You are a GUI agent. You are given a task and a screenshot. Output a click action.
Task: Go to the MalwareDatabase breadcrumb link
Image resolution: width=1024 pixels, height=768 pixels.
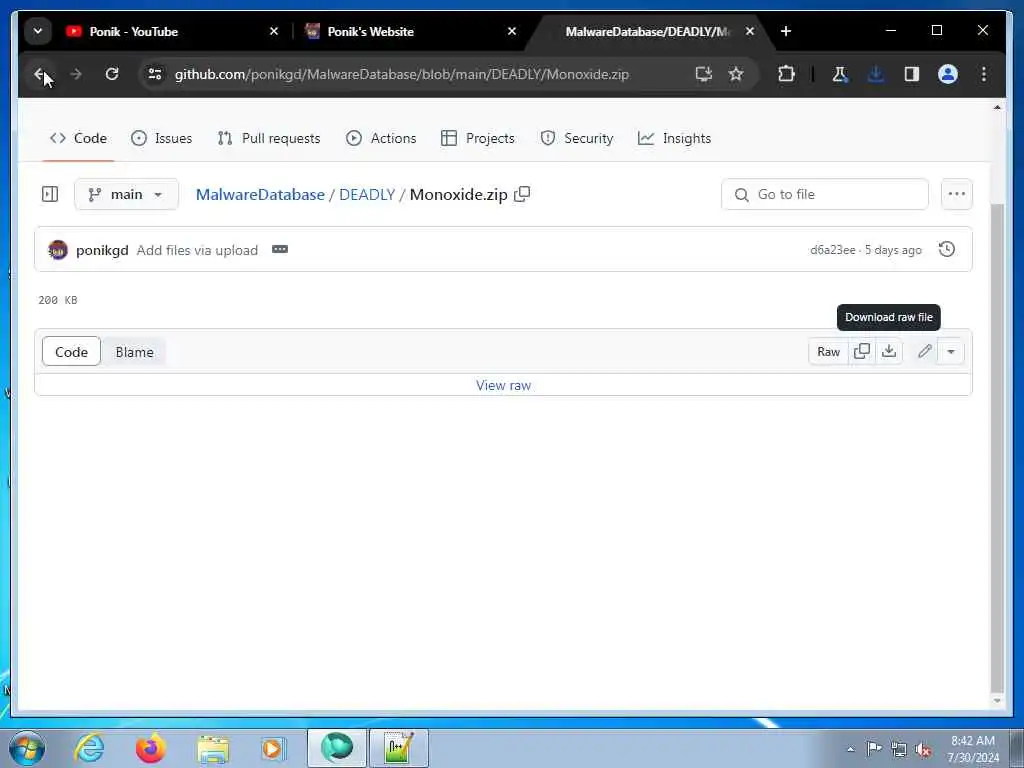coord(260,195)
